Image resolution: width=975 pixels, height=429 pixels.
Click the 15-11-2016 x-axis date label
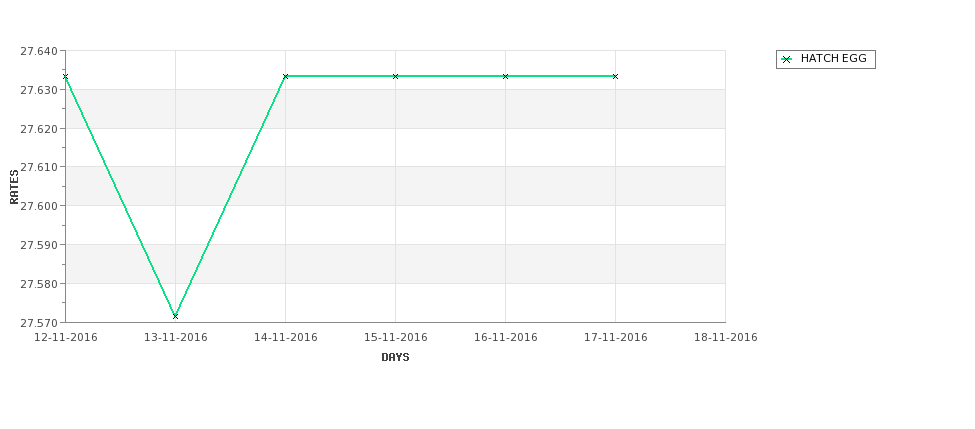click(x=395, y=338)
